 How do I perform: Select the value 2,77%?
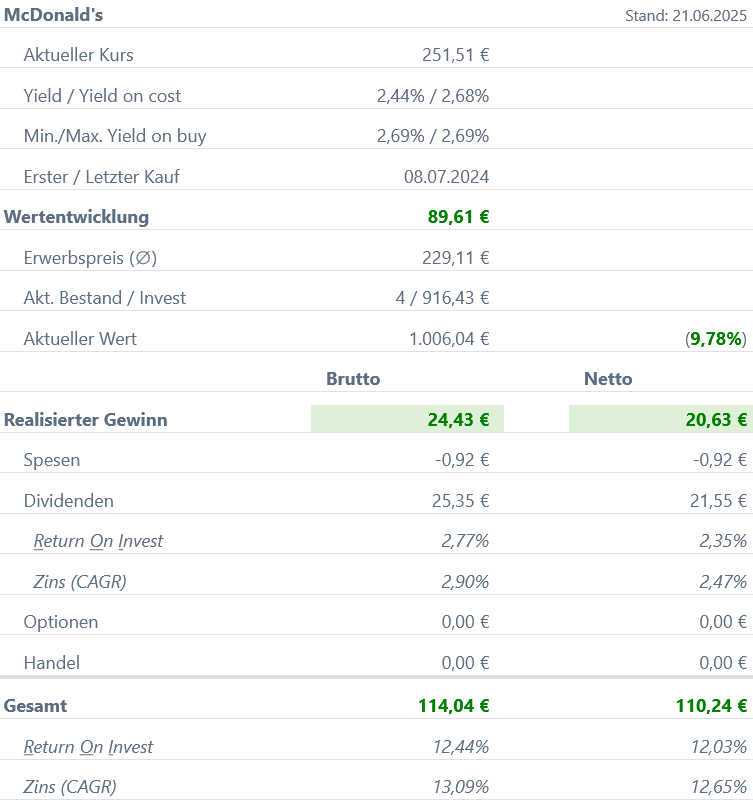pos(465,542)
